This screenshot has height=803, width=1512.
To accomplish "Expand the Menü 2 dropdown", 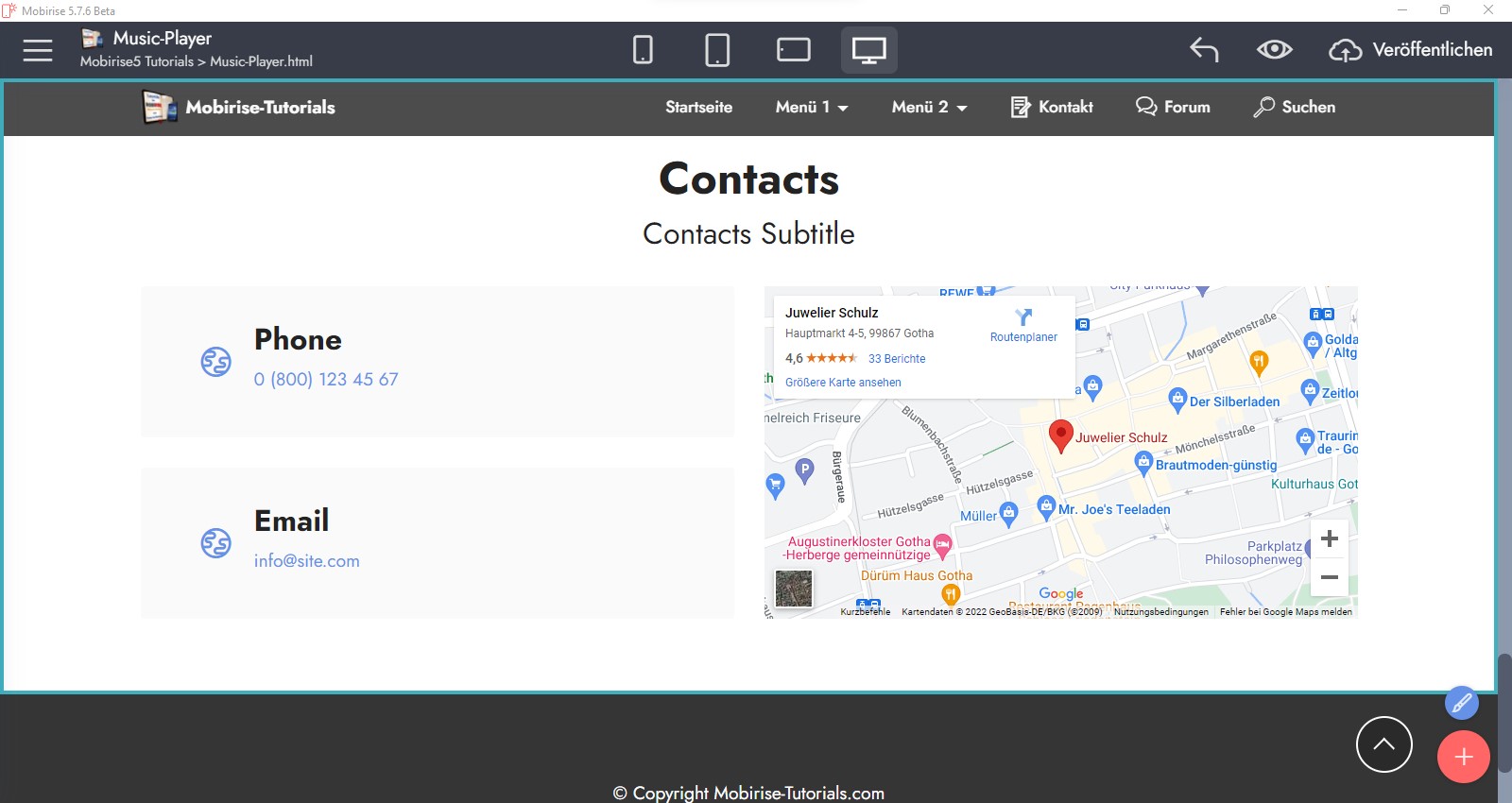I will 929,108.
